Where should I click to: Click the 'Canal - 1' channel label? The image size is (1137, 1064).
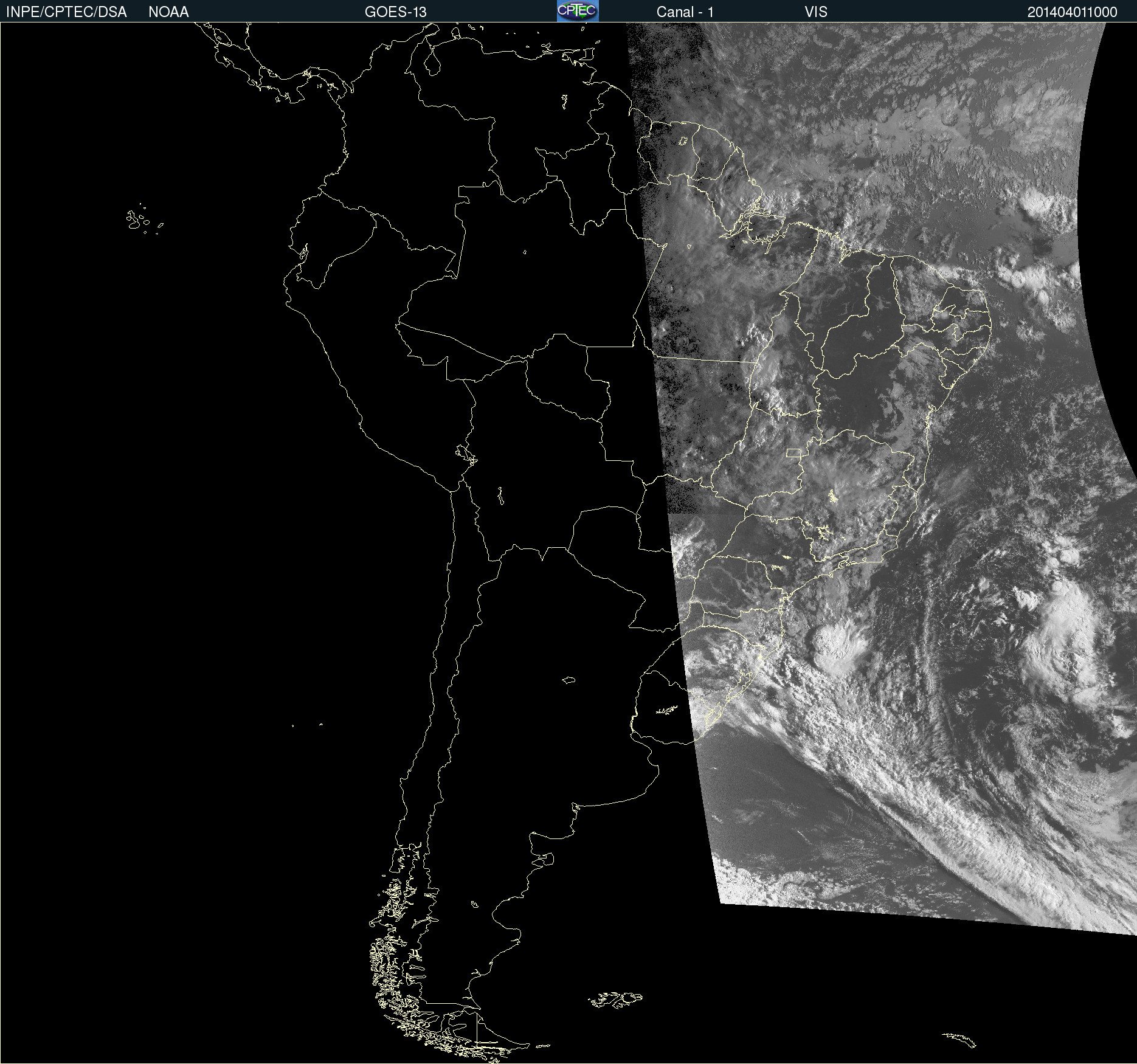coord(685,12)
